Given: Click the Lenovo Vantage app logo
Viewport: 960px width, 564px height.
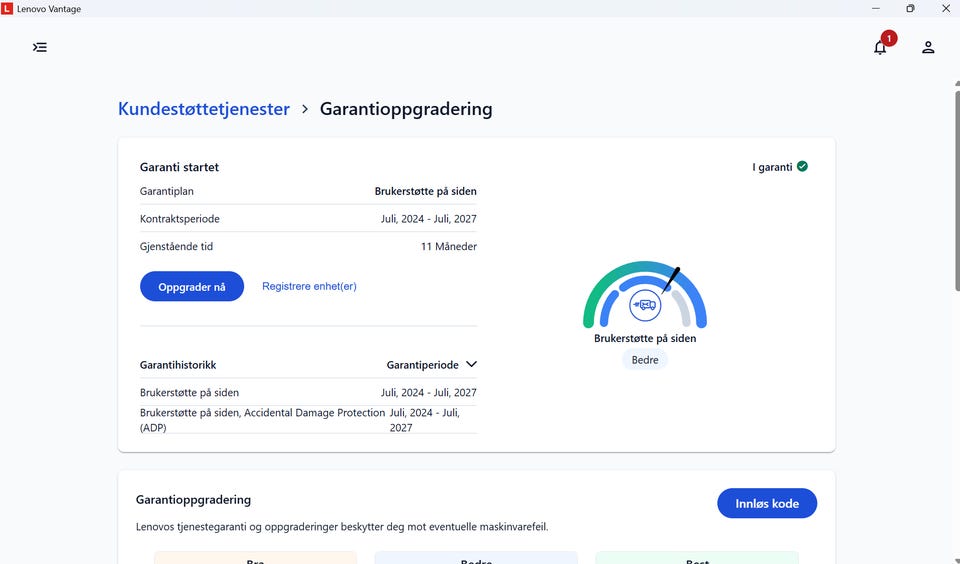Looking at the screenshot, I should pyautogui.click(x=7, y=9).
